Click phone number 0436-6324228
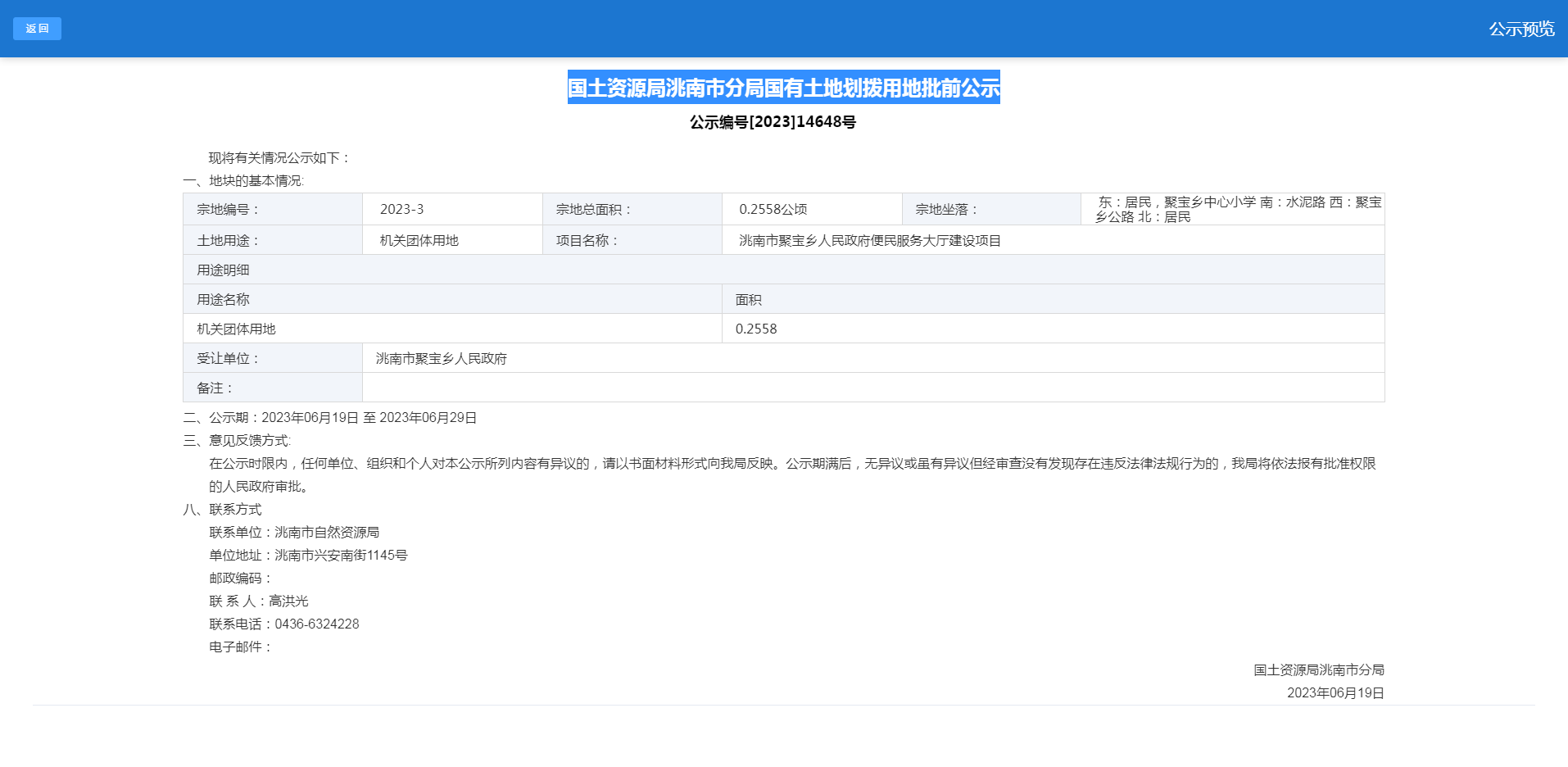Screen dimensions: 1568x767 (317, 624)
